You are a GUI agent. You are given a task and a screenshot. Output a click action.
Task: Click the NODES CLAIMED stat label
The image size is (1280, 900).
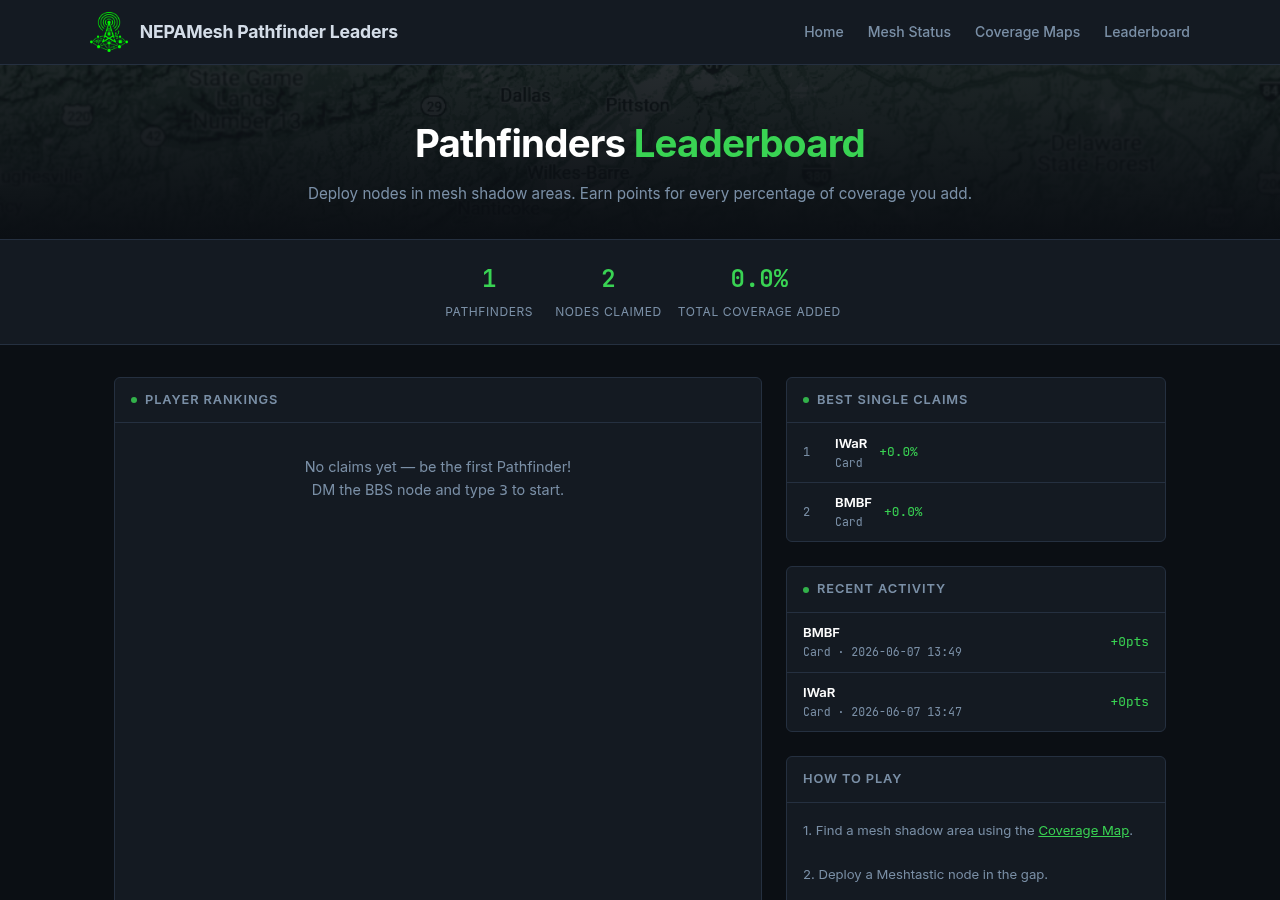(608, 312)
